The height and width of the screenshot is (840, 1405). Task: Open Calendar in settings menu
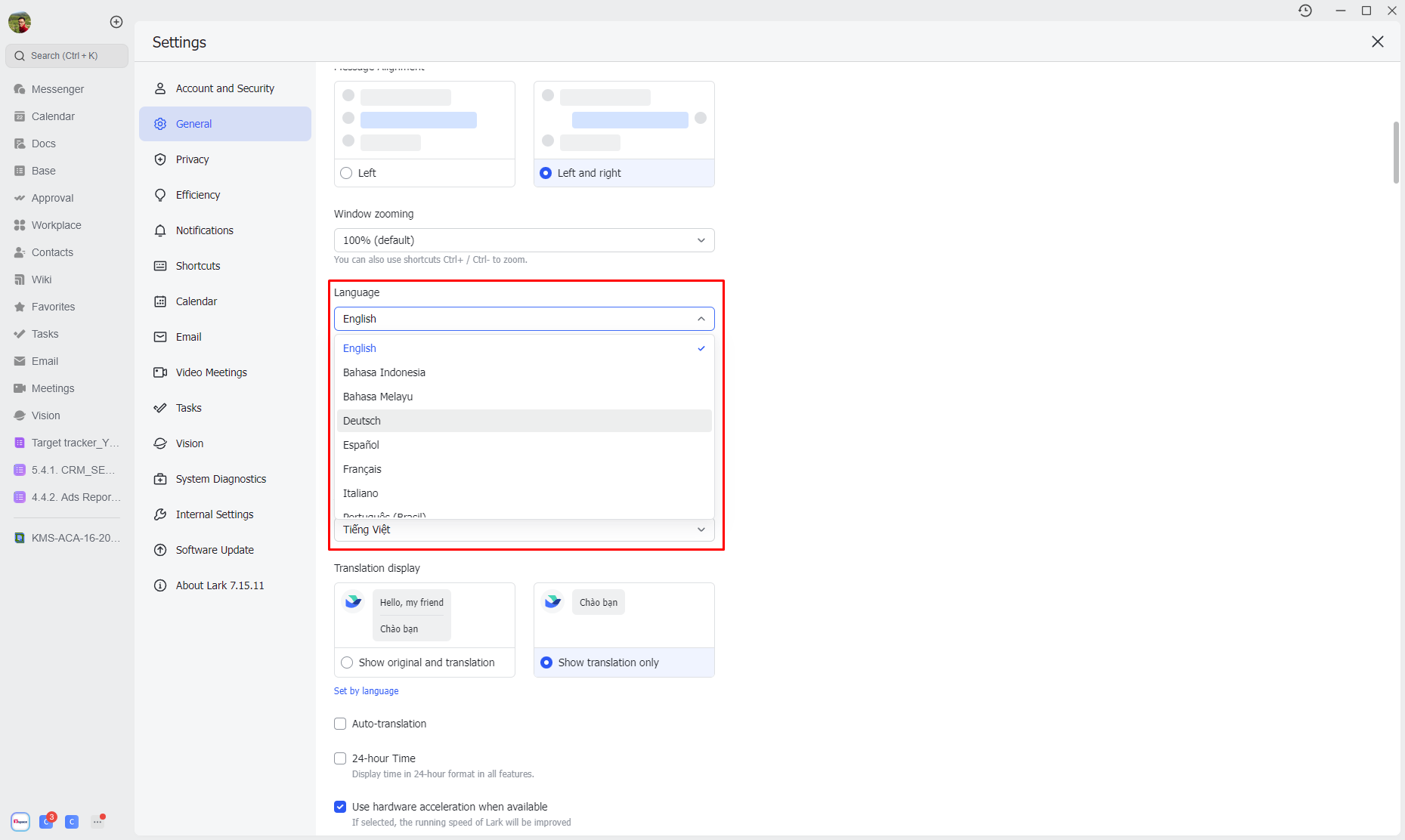[x=225, y=301]
